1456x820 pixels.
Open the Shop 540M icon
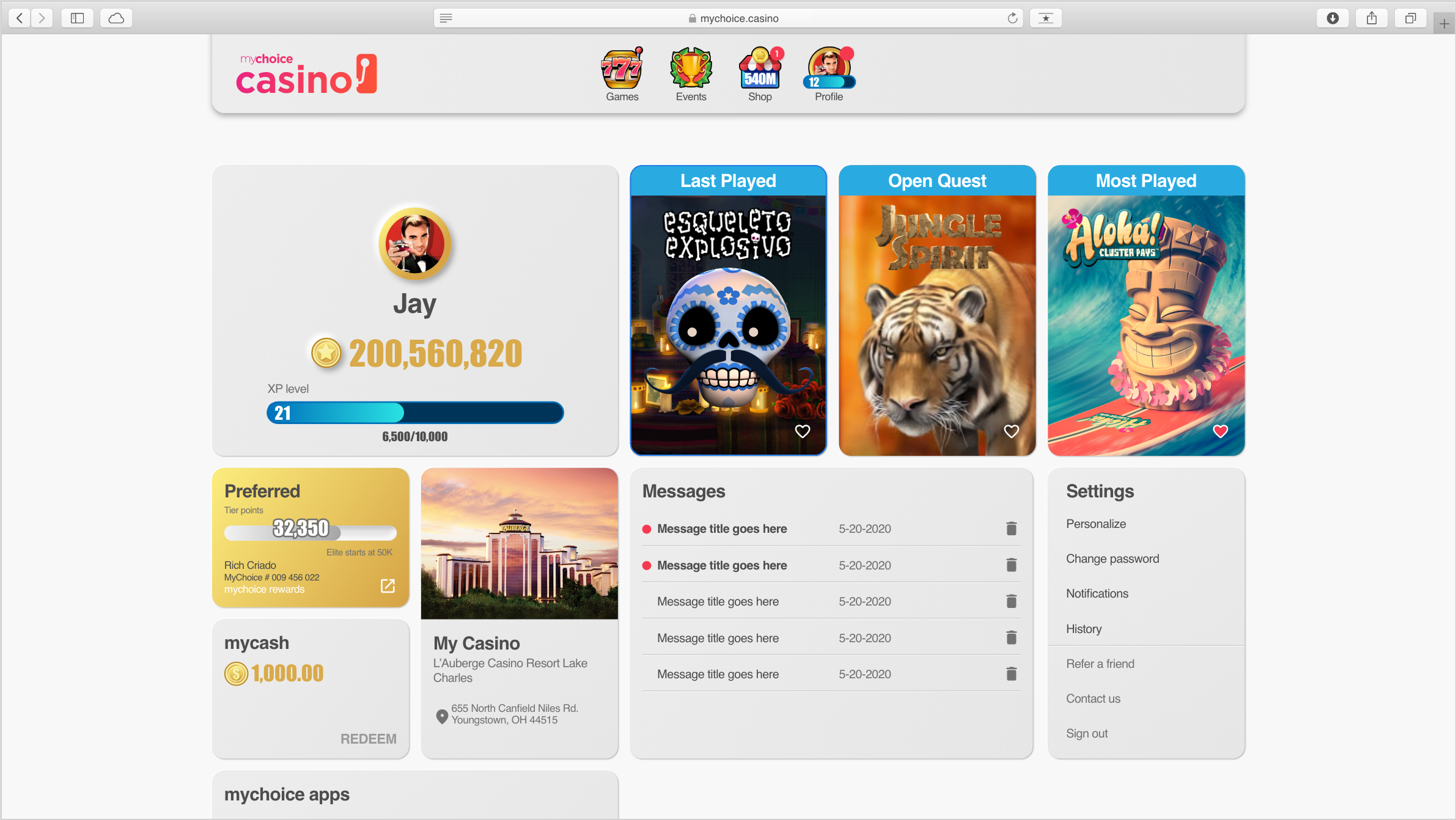tap(760, 68)
